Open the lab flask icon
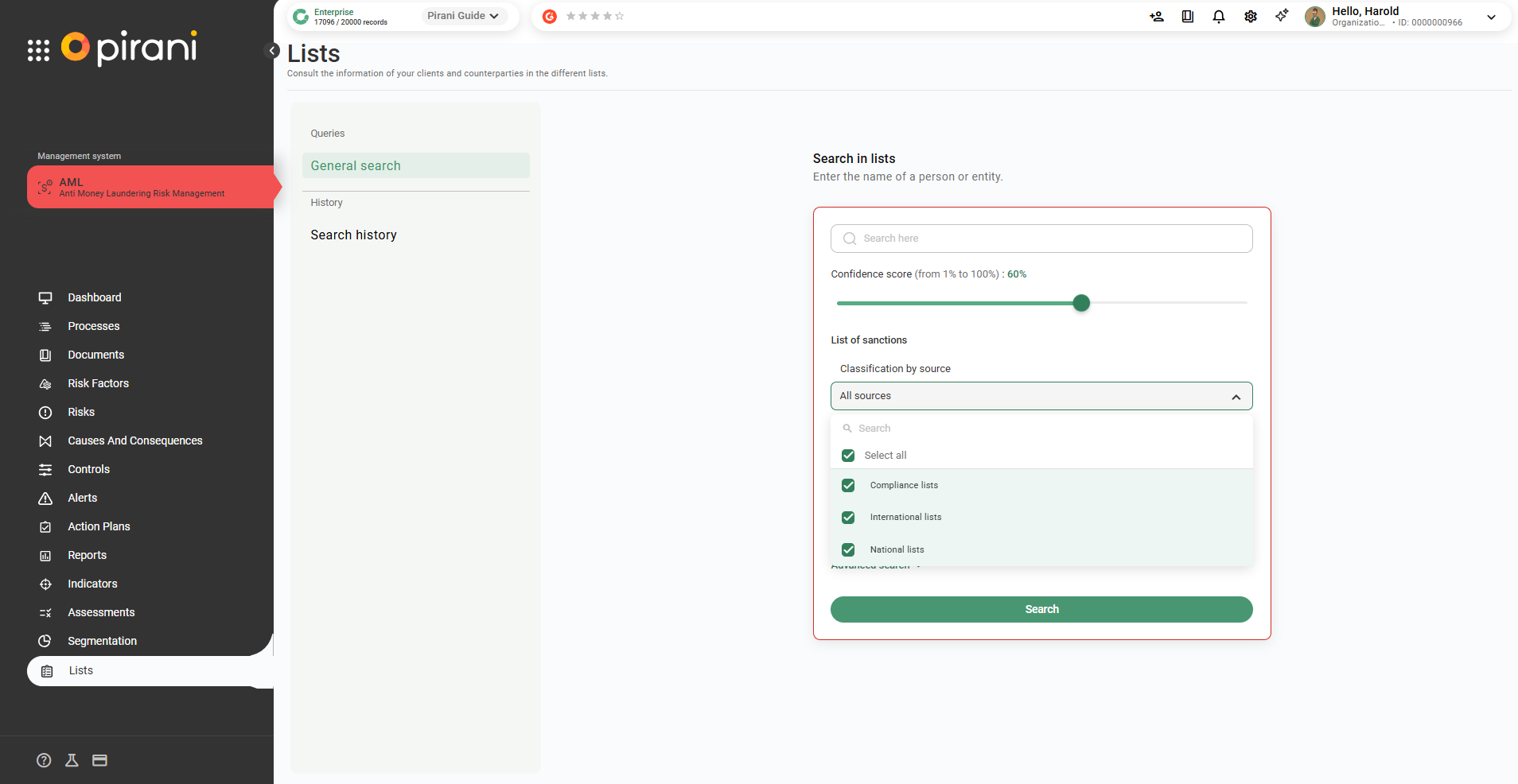Image resolution: width=1518 pixels, height=784 pixels. tap(72, 760)
